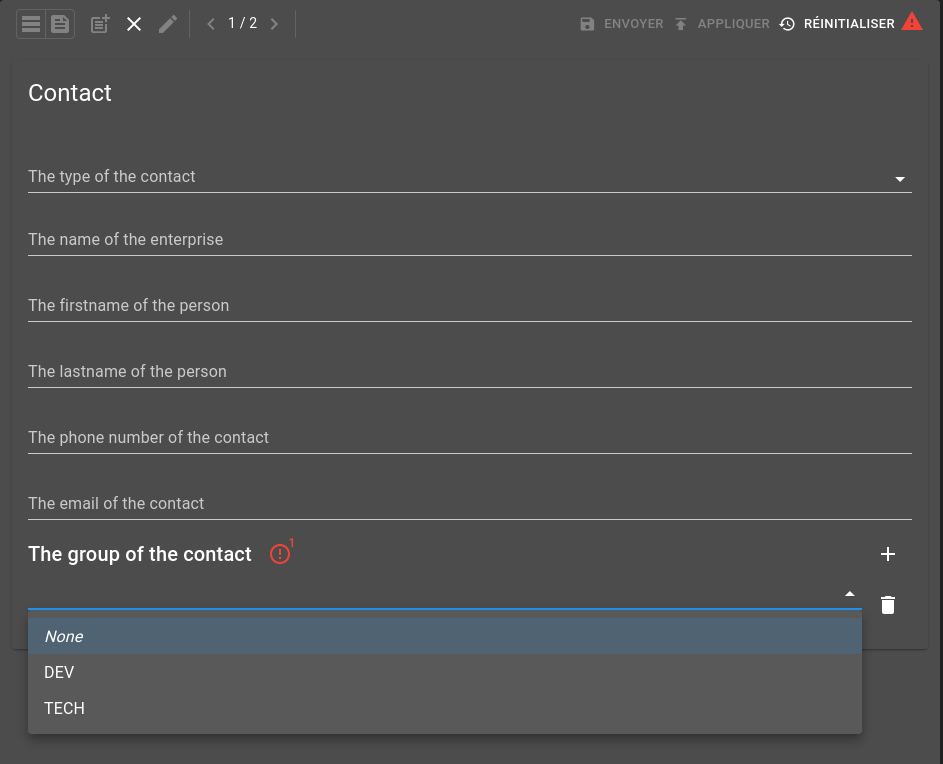Open the red warning triangle alert

(912, 22)
